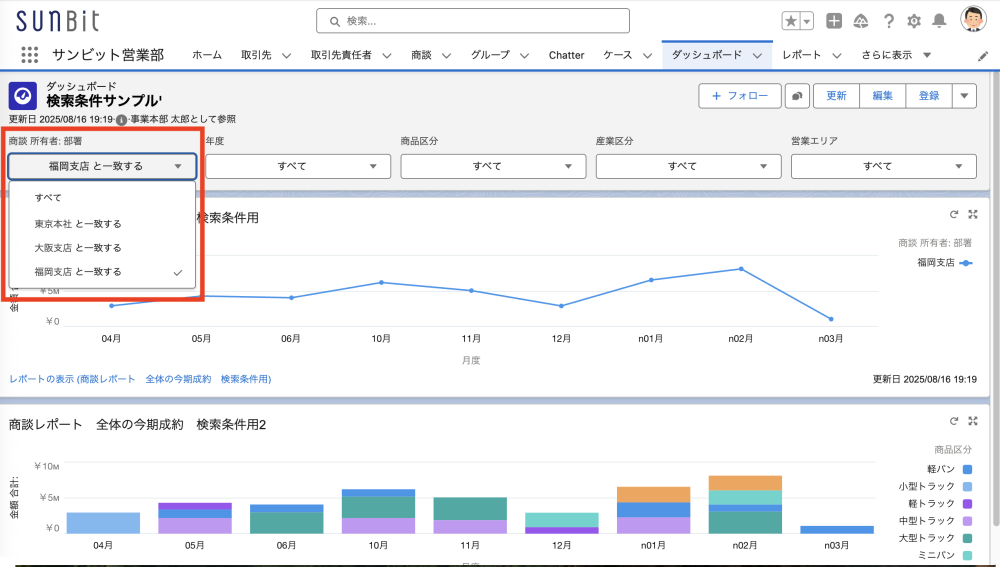The image size is (1000, 567).
Task: Click inside the global 検索 search field
Action: (472, 21)
